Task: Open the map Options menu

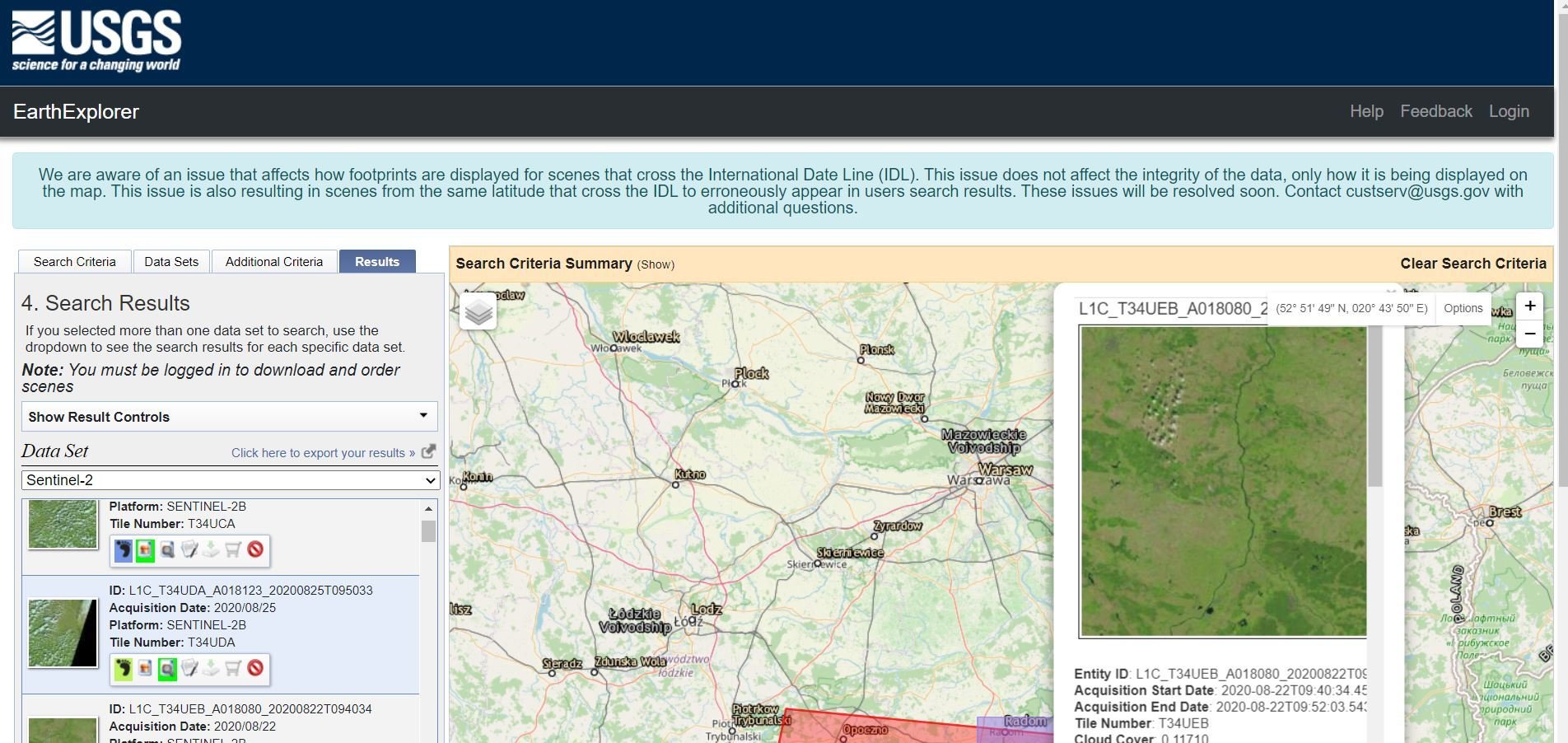Action: [1463, 308]
